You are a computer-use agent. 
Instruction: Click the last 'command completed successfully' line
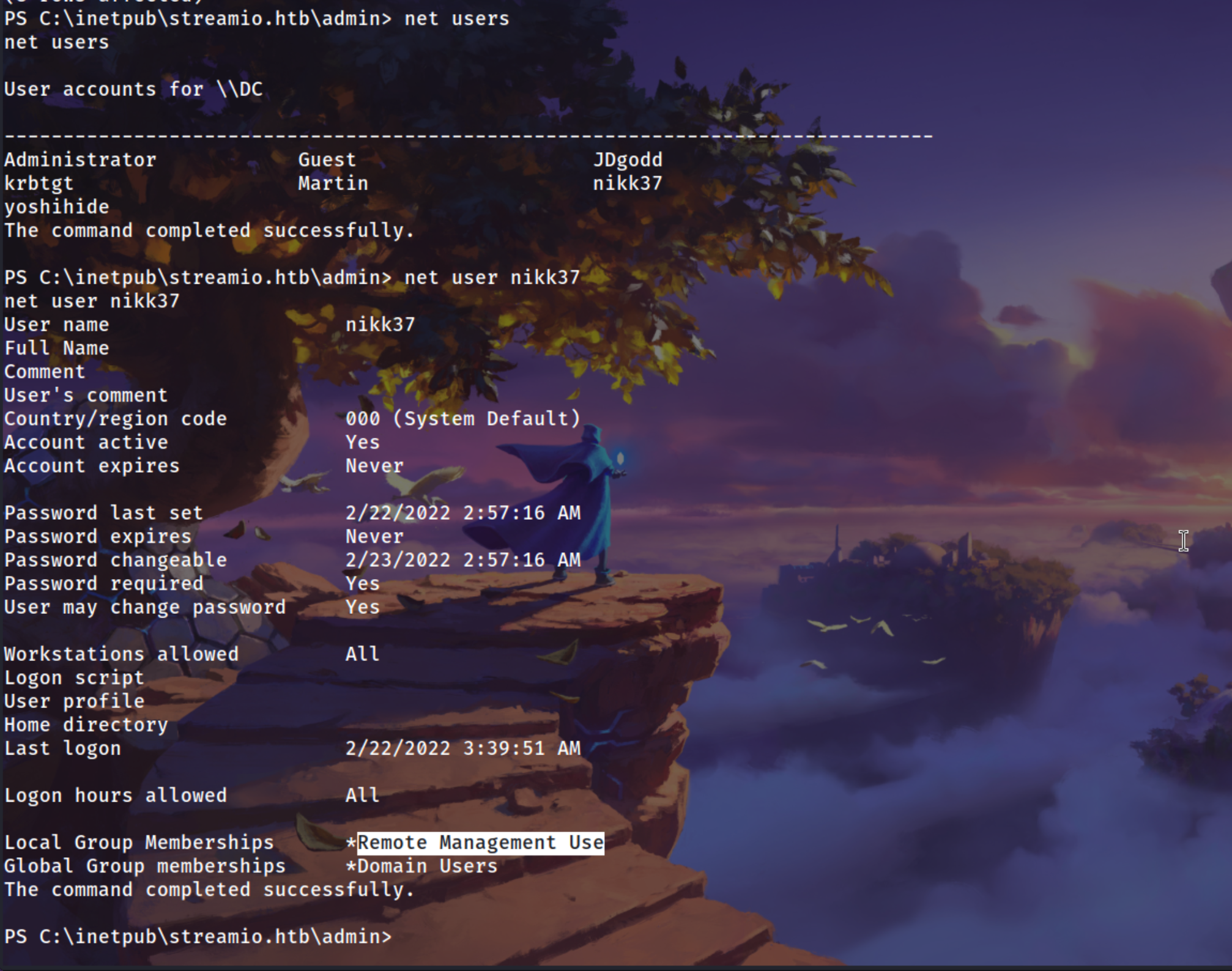click(x=209, y=890)
